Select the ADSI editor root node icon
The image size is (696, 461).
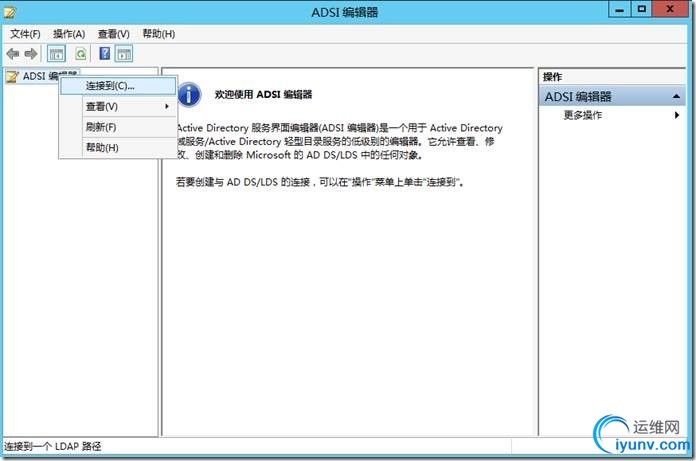pos(12,76)
